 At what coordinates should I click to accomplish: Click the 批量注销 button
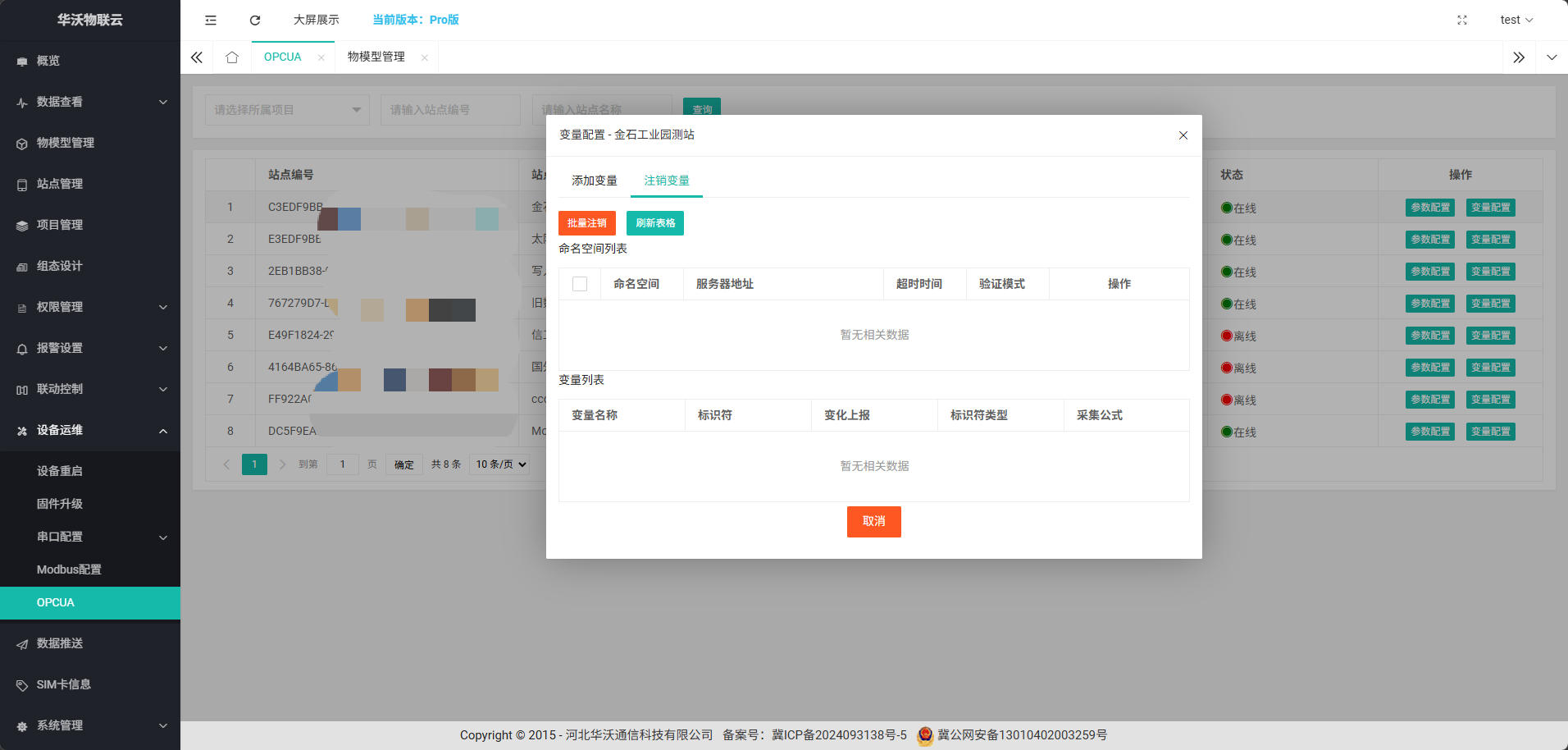pyautogui.click(x=587, y=223)
